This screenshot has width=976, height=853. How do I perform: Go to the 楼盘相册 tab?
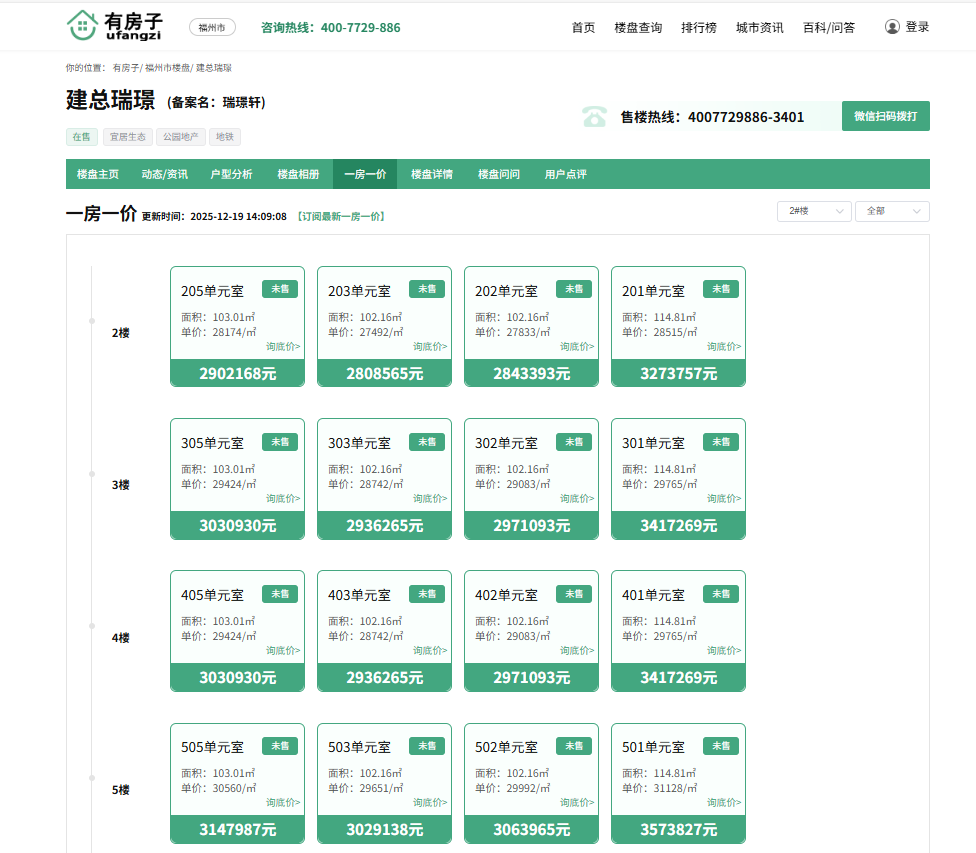click(298, 174)
